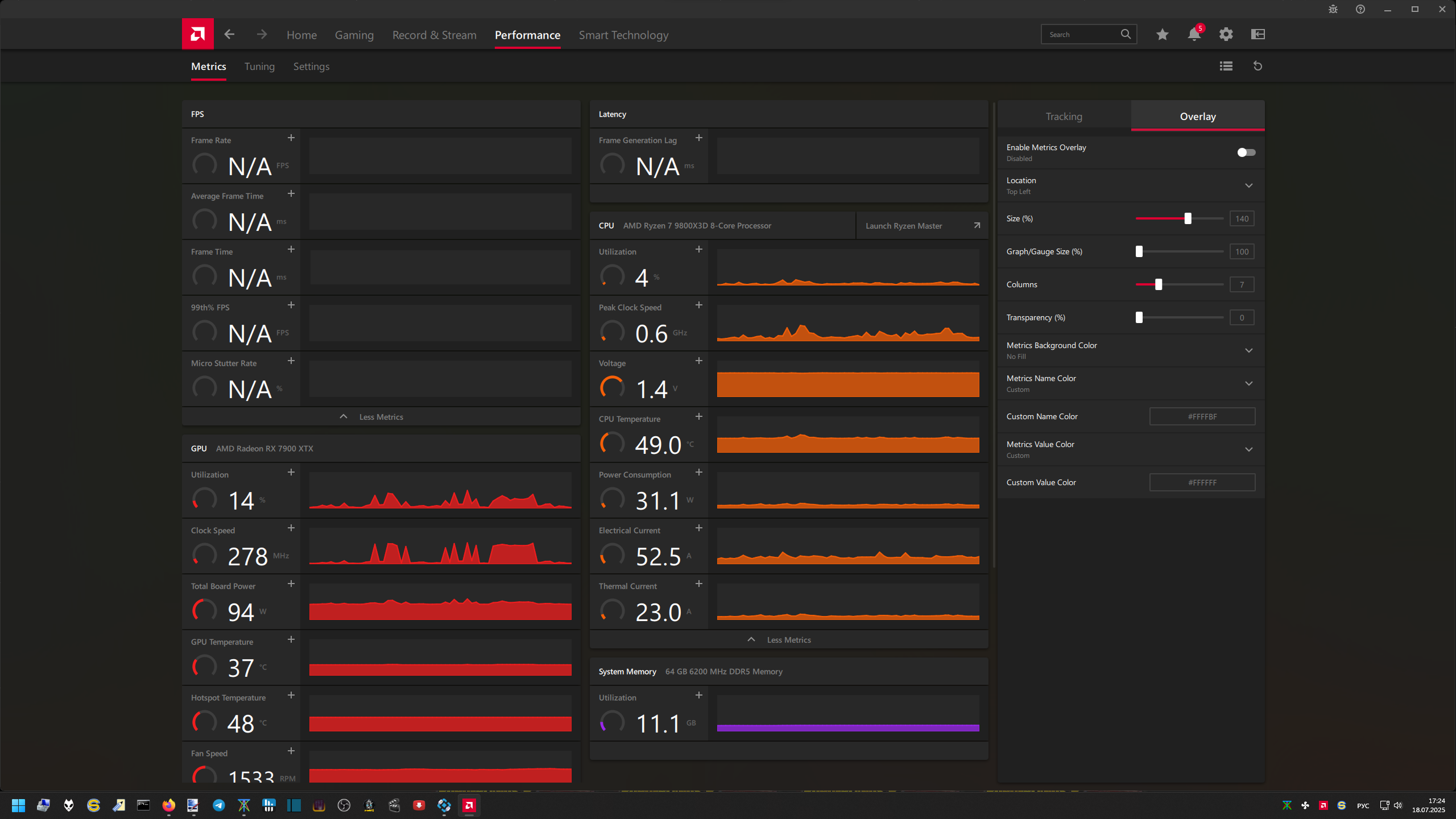Expand the Location dropdown

click(x=1248, y=185)
